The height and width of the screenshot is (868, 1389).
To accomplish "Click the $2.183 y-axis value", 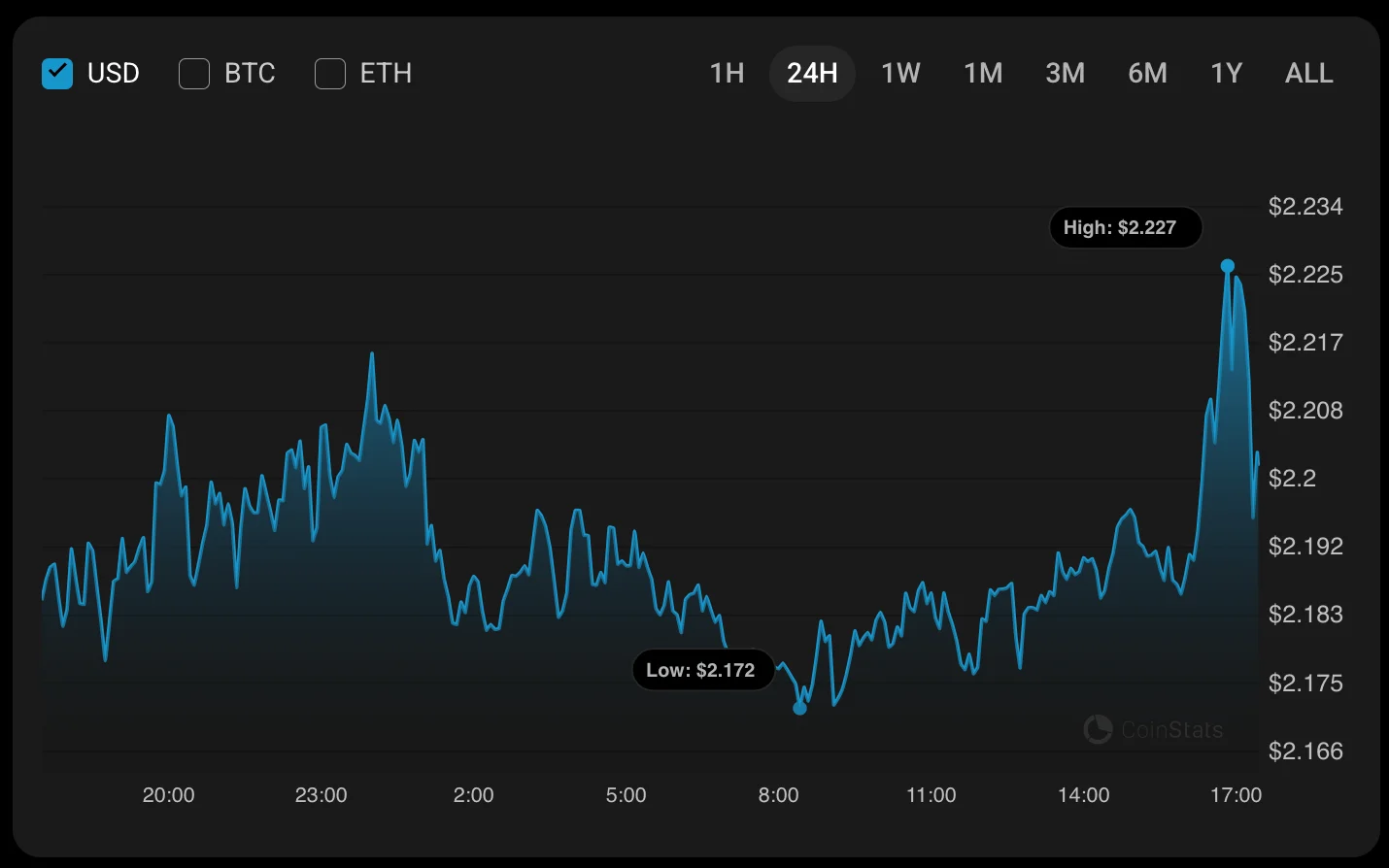I will (1305, 615).
